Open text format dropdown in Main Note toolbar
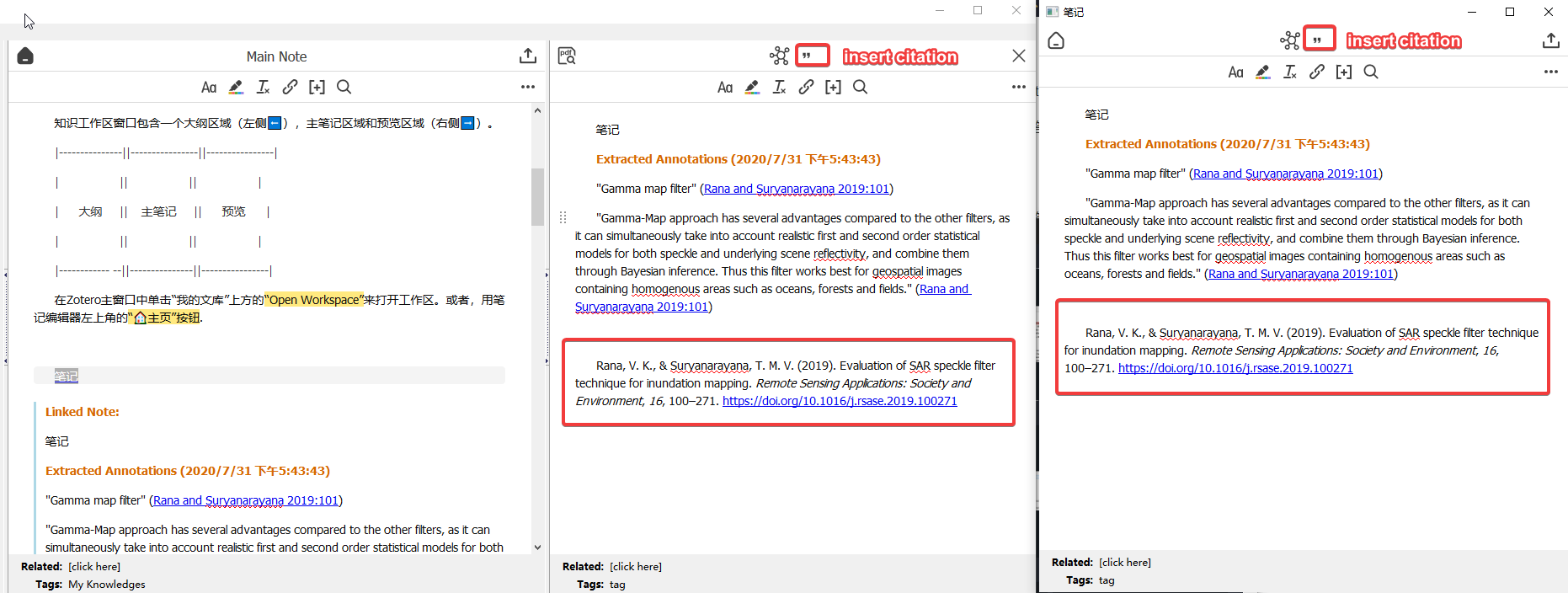Image resolution: width=1568 pixels, height=593 pixels. coord(209,87)
